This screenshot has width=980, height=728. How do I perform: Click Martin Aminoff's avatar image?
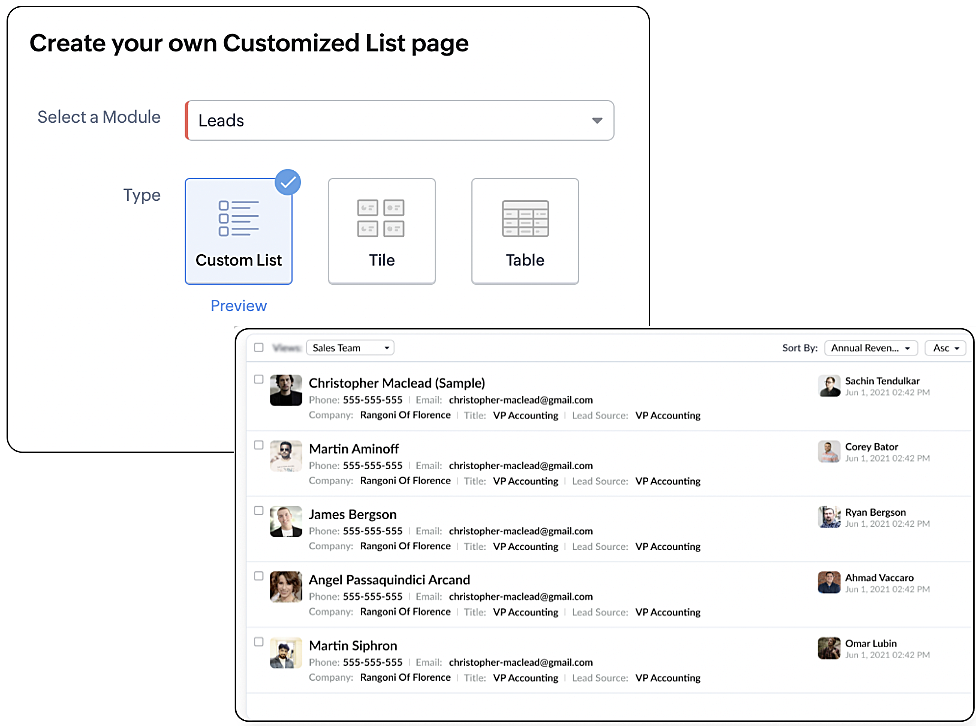click(286, 456)
